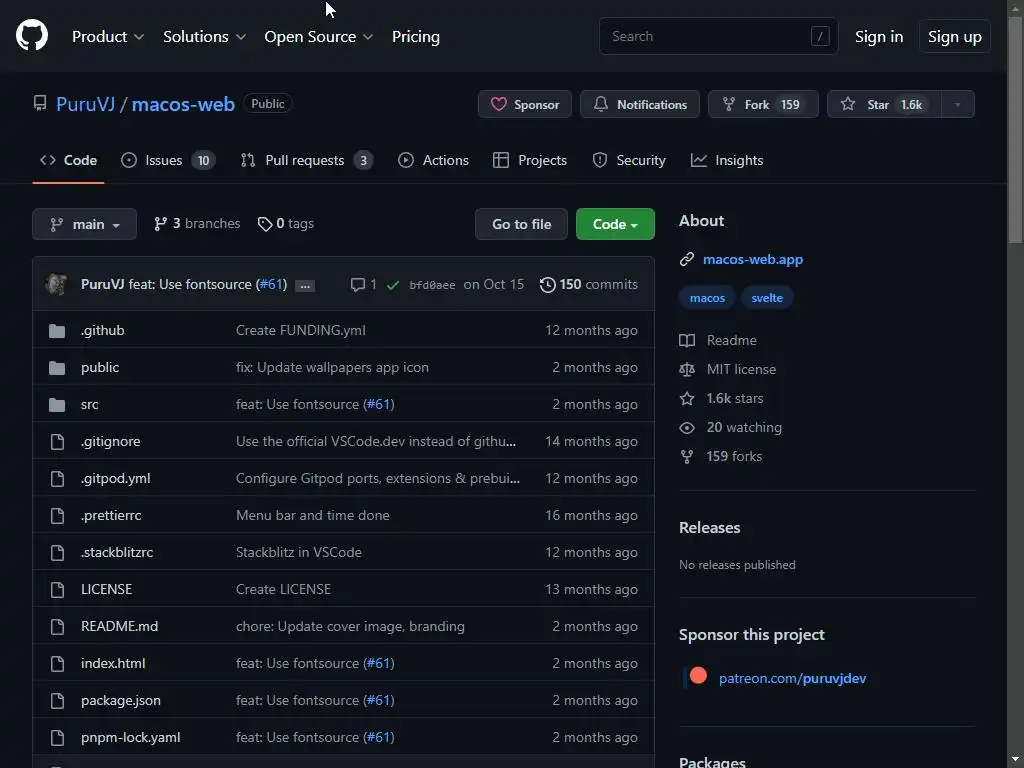Open commit hash bfd0aee
Viewport: 1024px width, 768px height.
pos(432,285)
